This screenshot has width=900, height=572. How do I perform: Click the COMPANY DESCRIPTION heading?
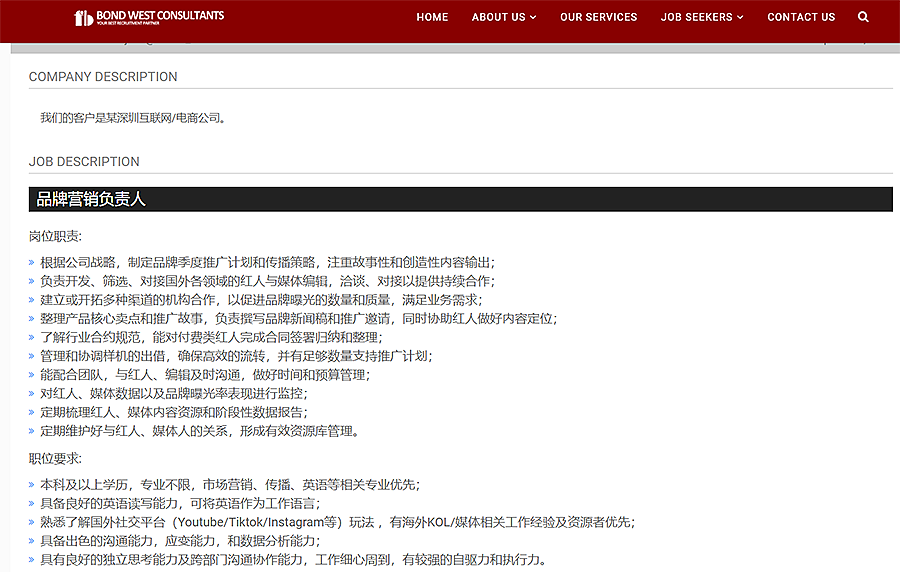103,77
